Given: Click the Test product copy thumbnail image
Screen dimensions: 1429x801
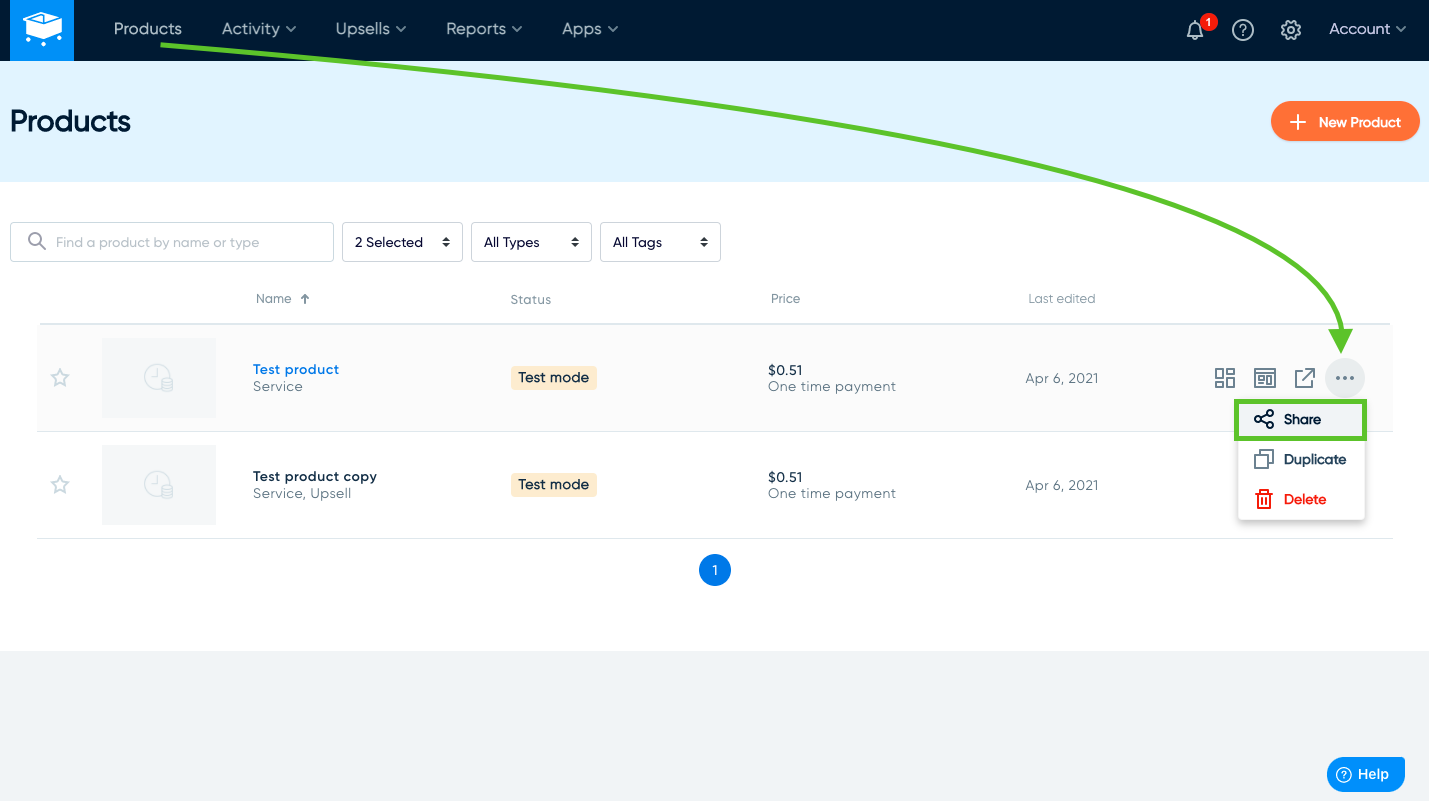Looking at the screenshot, I should coord(159,485).
